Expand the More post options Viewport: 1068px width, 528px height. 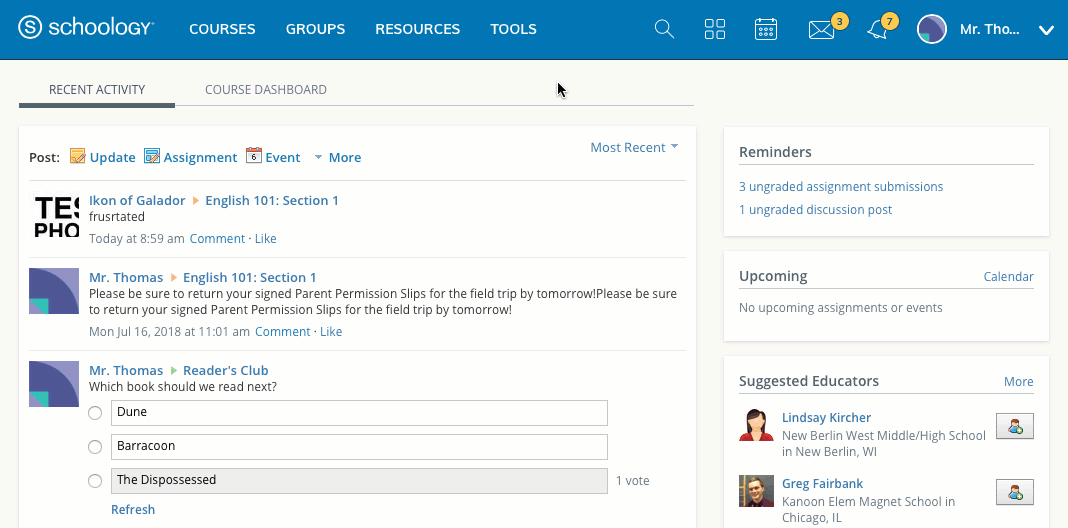(x=337, y=157)
